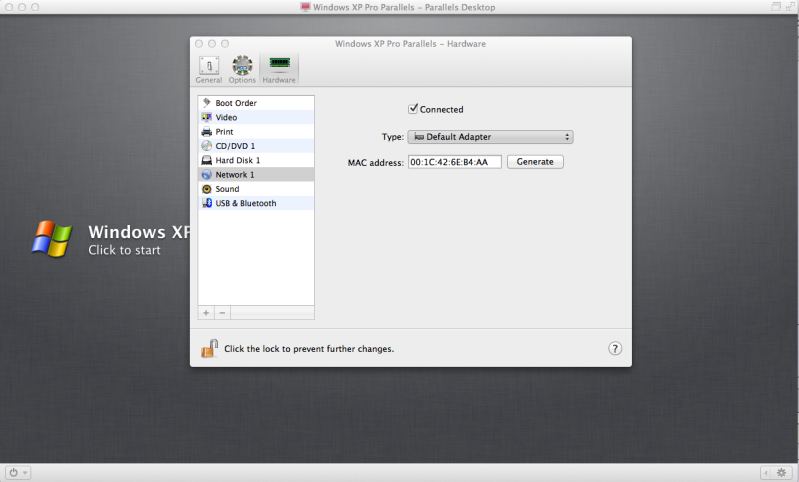Enter full screen via title bar icon
The width and height of the screenshot is (799, 482).
click(x=790, y=7)
